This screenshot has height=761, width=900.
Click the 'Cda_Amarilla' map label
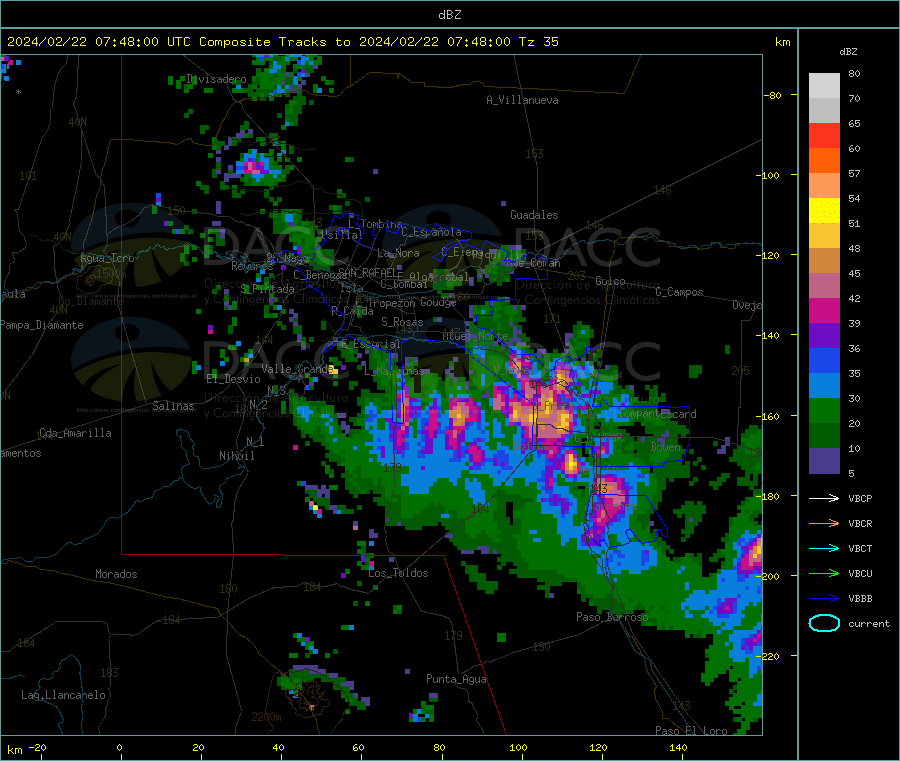point(75,433)
